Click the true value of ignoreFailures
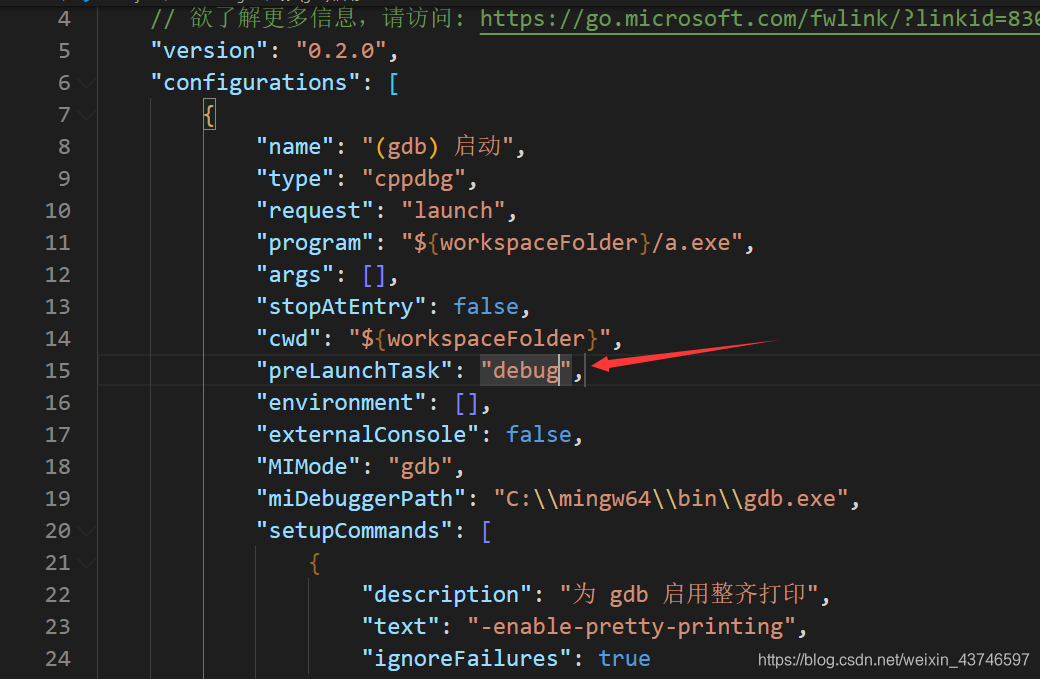The image size is (1040, 679). (624, 658)
